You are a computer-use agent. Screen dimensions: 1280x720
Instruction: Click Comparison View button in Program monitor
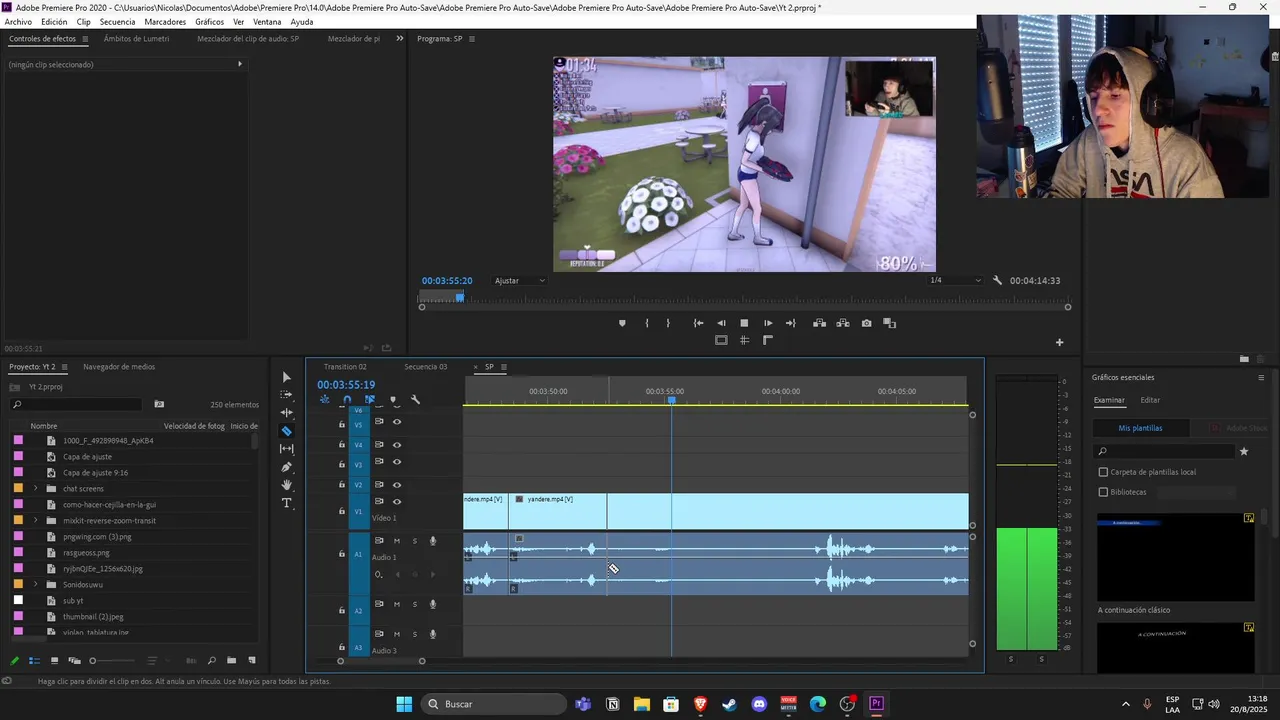[x=890, y=323]
